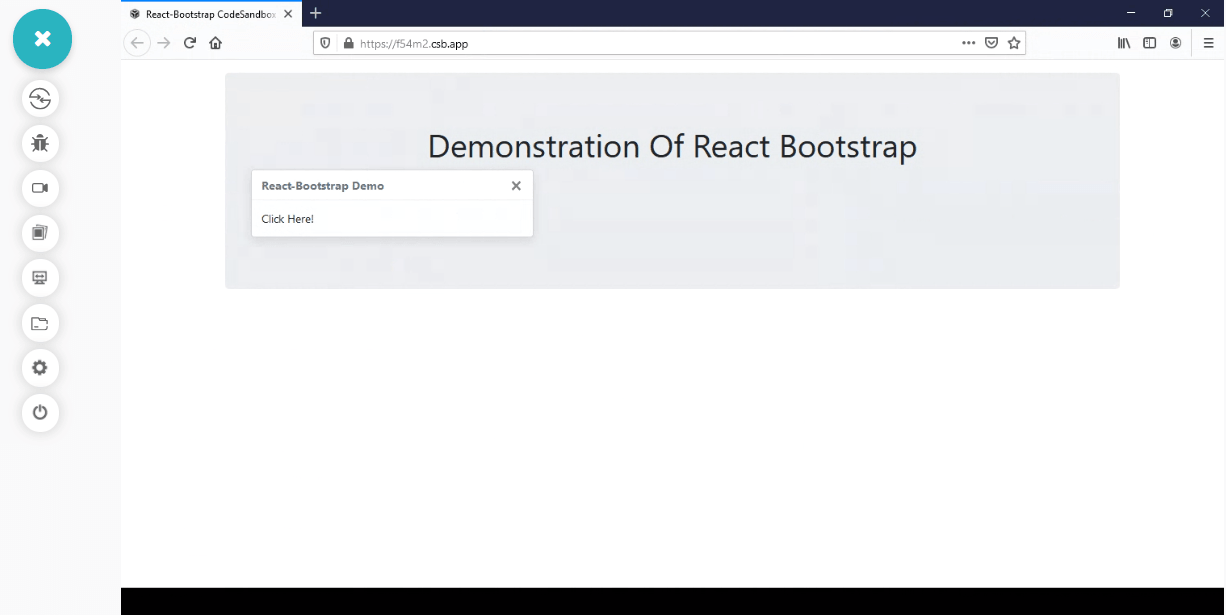Dismiss the React-Bootstrap Demo card with its X
The image size is (1226, 615).
pos(516,185)
